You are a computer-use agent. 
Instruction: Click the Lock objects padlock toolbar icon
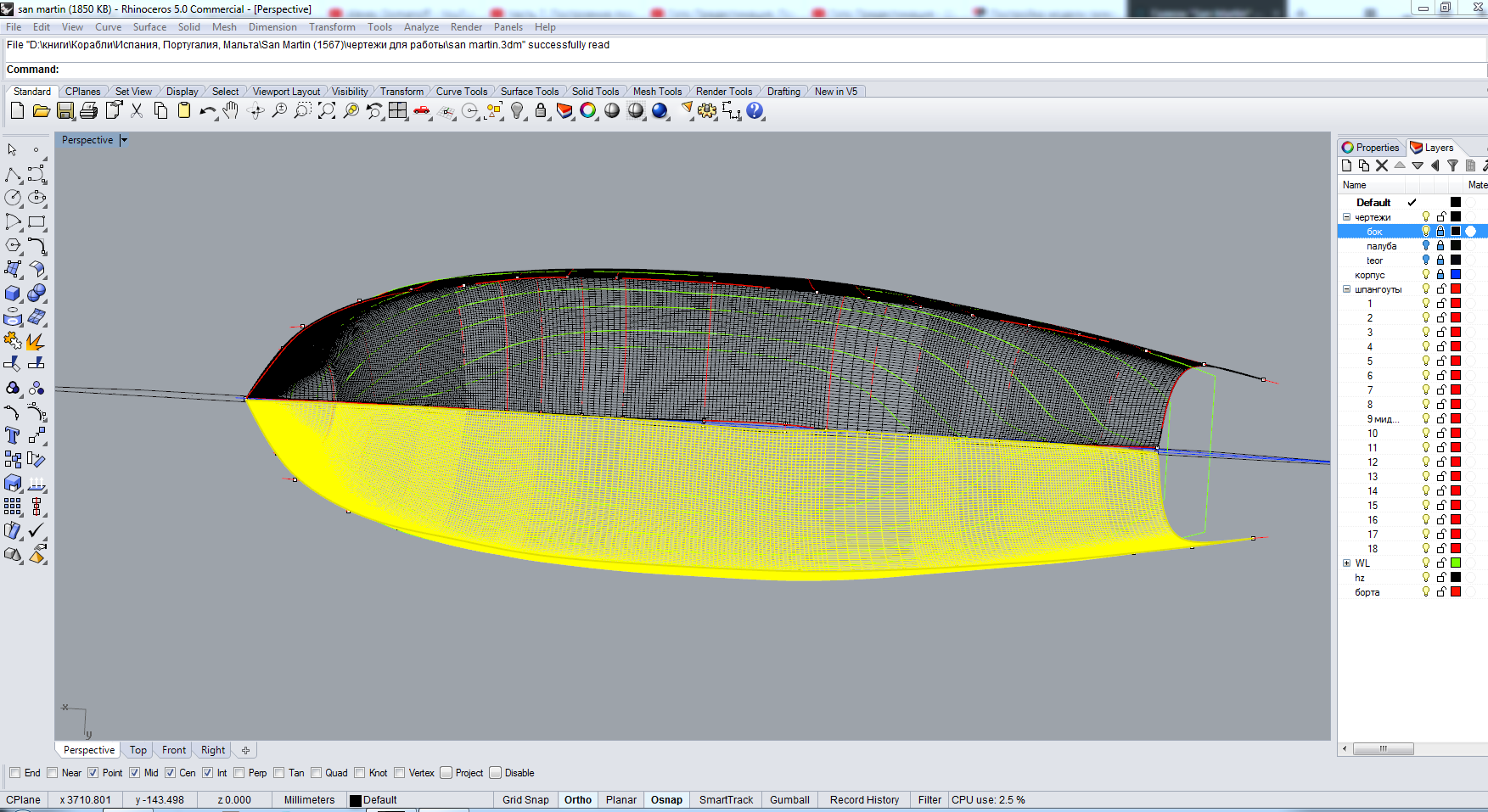click(x=541, y=111)
